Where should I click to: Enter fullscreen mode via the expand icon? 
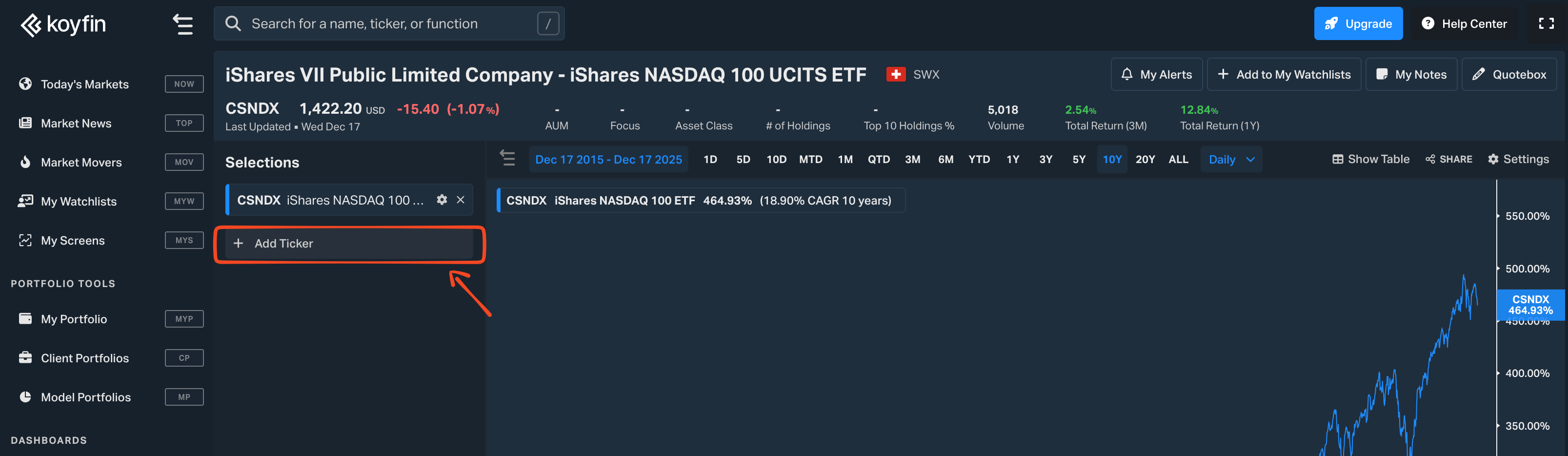click(x=1546, y=24)
